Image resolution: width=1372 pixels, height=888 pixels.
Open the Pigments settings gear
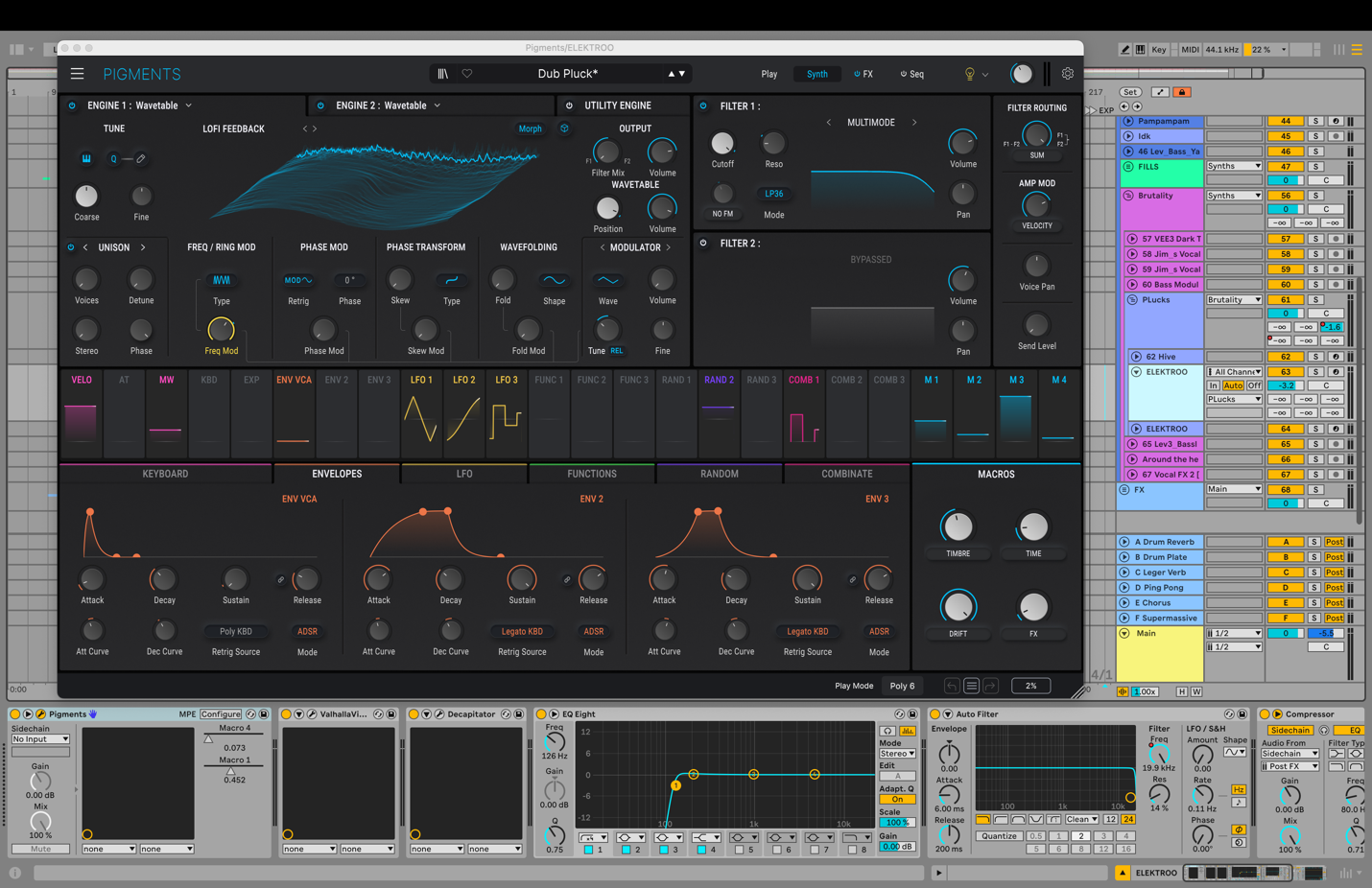(1067, 74)
